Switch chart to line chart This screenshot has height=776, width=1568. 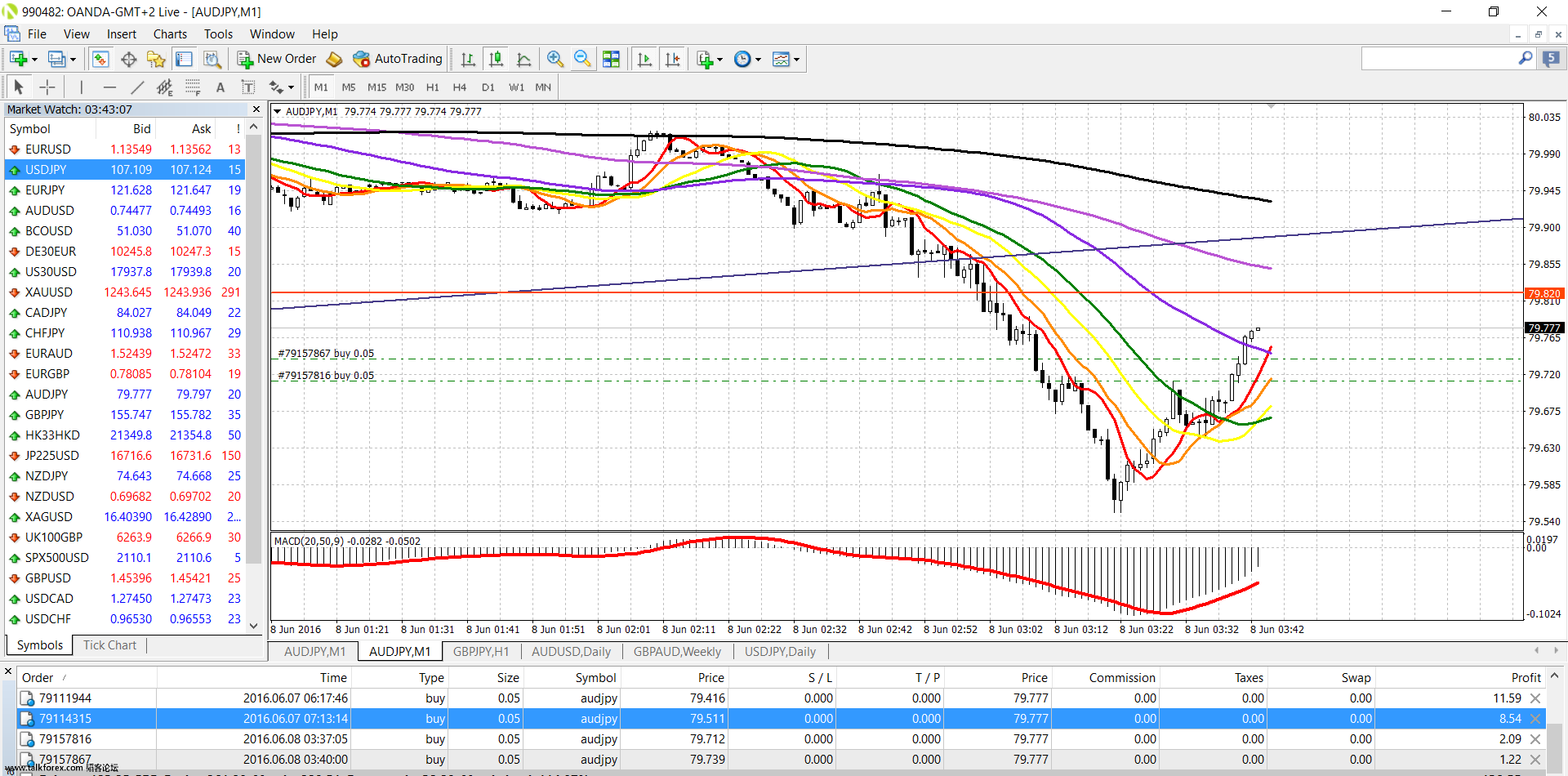click(524, 59)
